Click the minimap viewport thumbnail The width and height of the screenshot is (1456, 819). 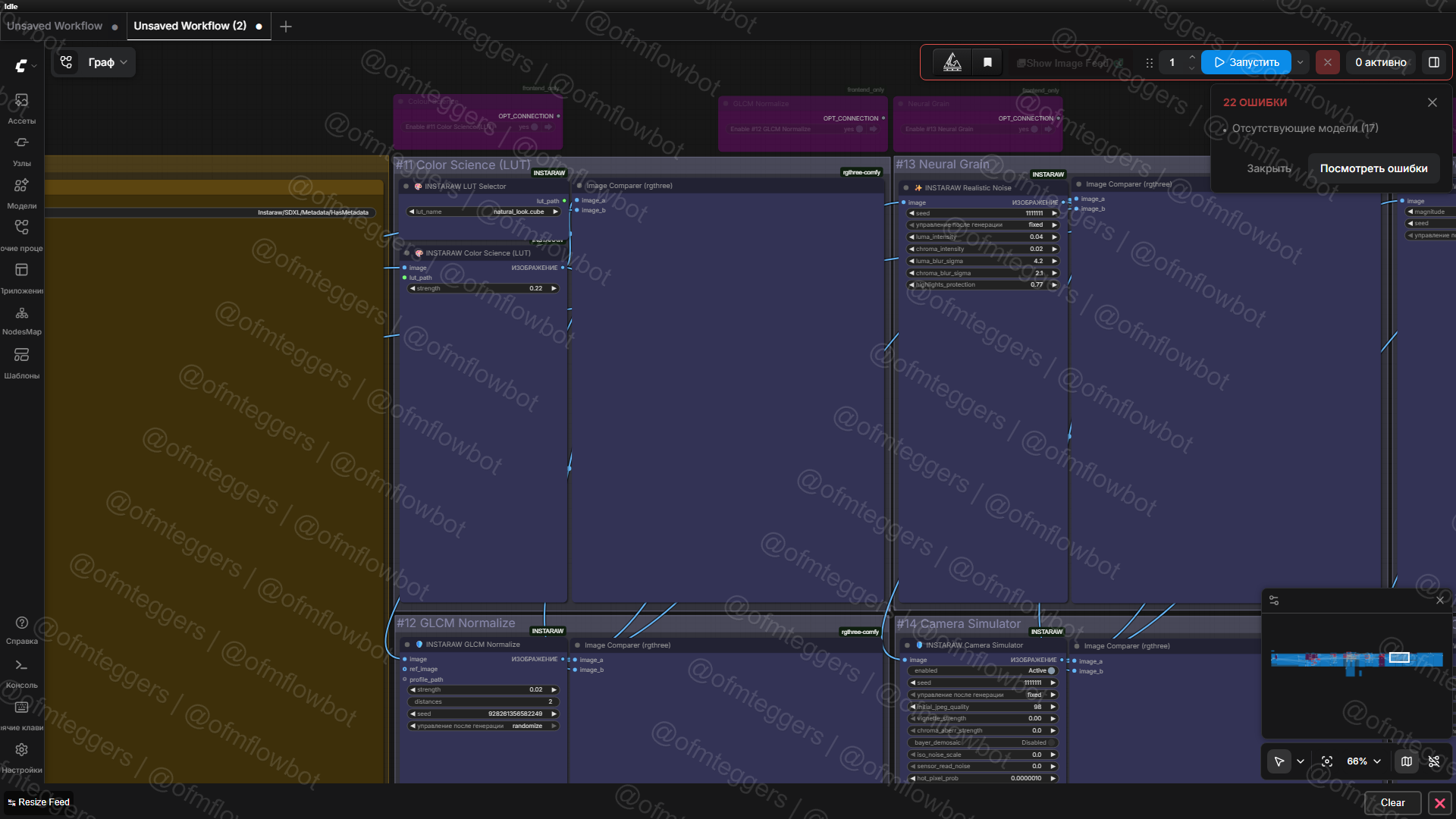(1399, 657)
